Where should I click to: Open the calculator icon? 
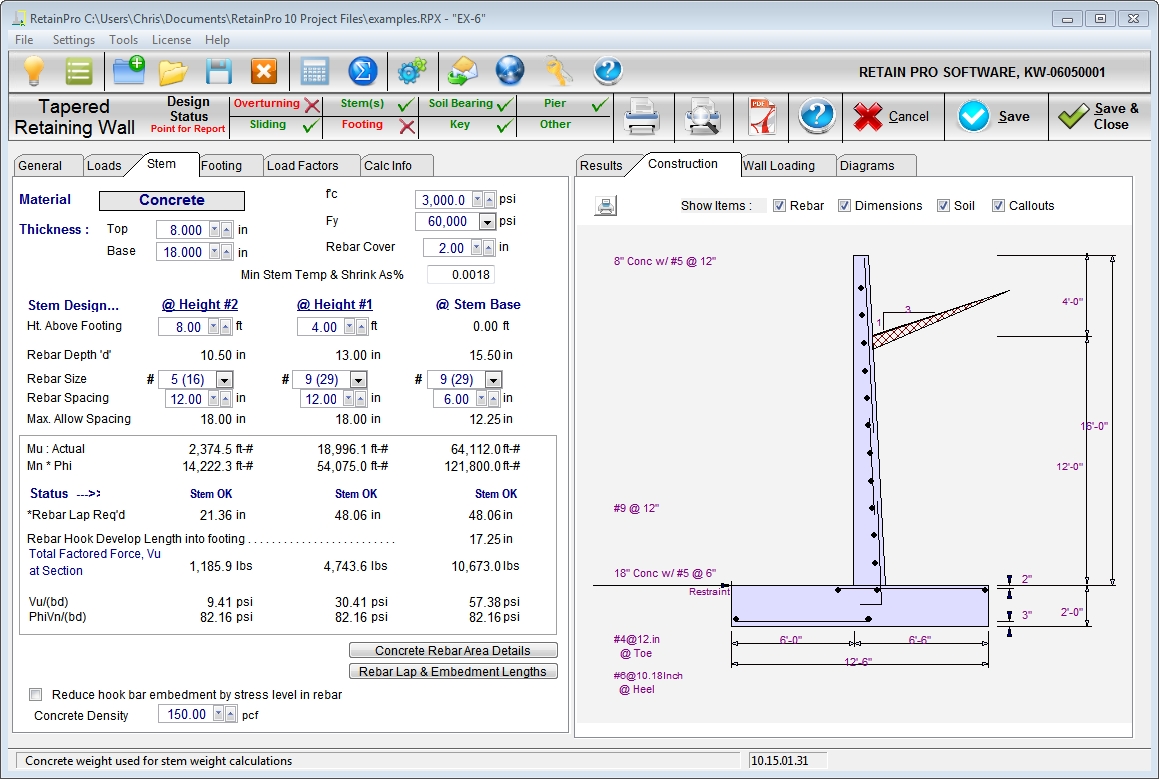tap(315, 72)
